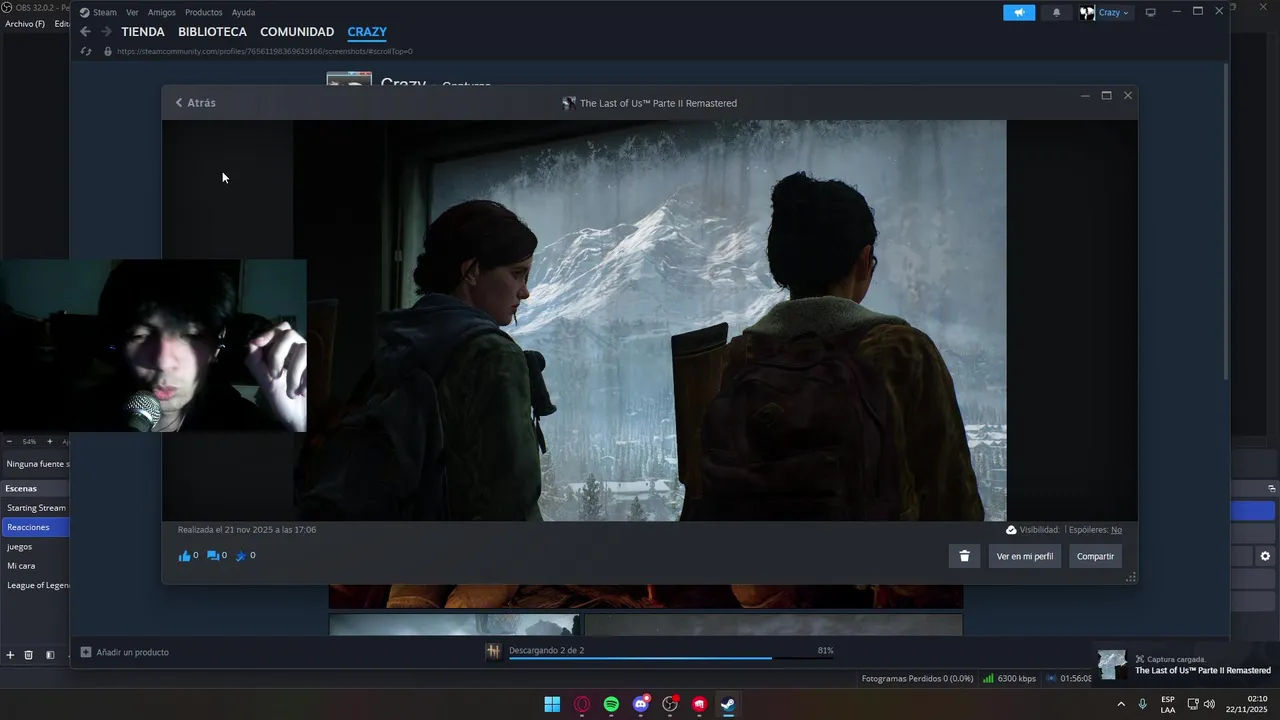This screenshot has height=720, width=1280.
Task: Open Discord from the taskbar
Action: pos(641,704)
